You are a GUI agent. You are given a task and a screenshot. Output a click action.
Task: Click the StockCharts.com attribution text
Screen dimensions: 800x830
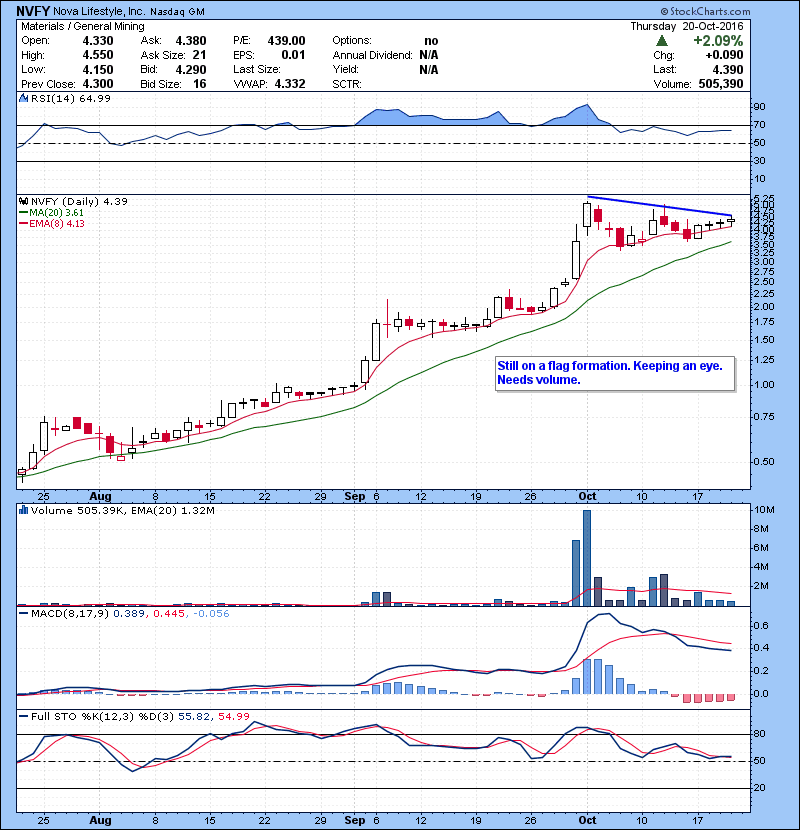(705, 11)
